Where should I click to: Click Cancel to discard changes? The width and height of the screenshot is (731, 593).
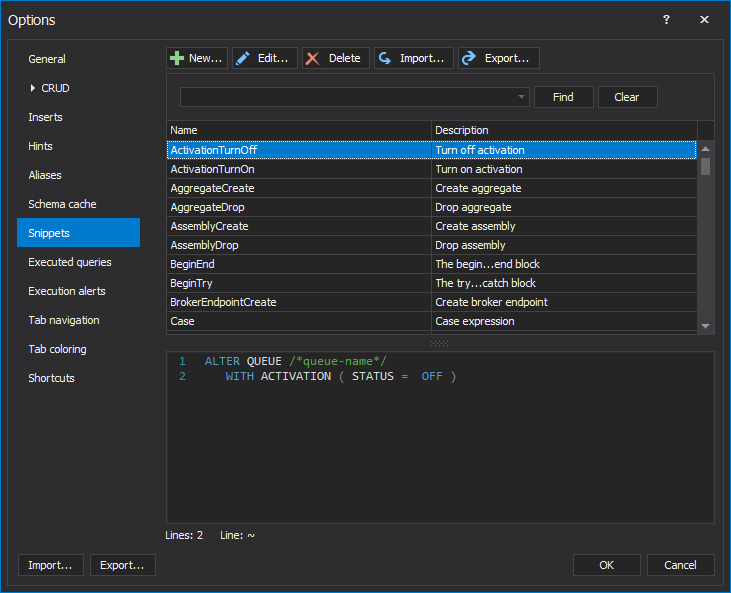(x=681, y=565)
